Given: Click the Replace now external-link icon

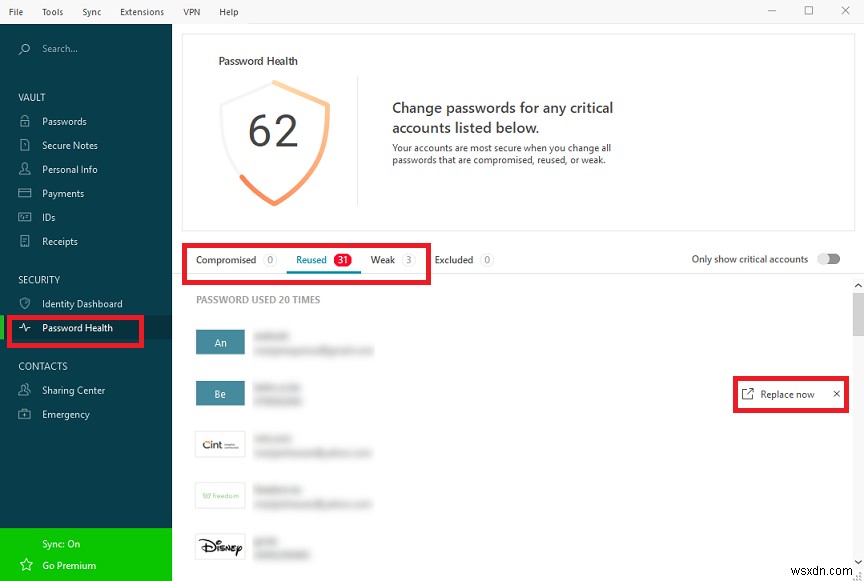Looking at the screenshot, I should [x=748, y=394].
